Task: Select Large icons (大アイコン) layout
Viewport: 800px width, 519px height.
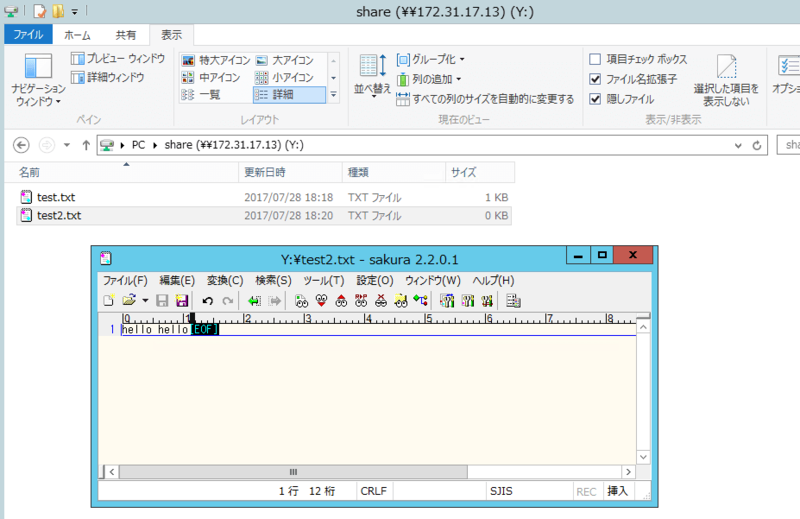Action: point(284,60)
